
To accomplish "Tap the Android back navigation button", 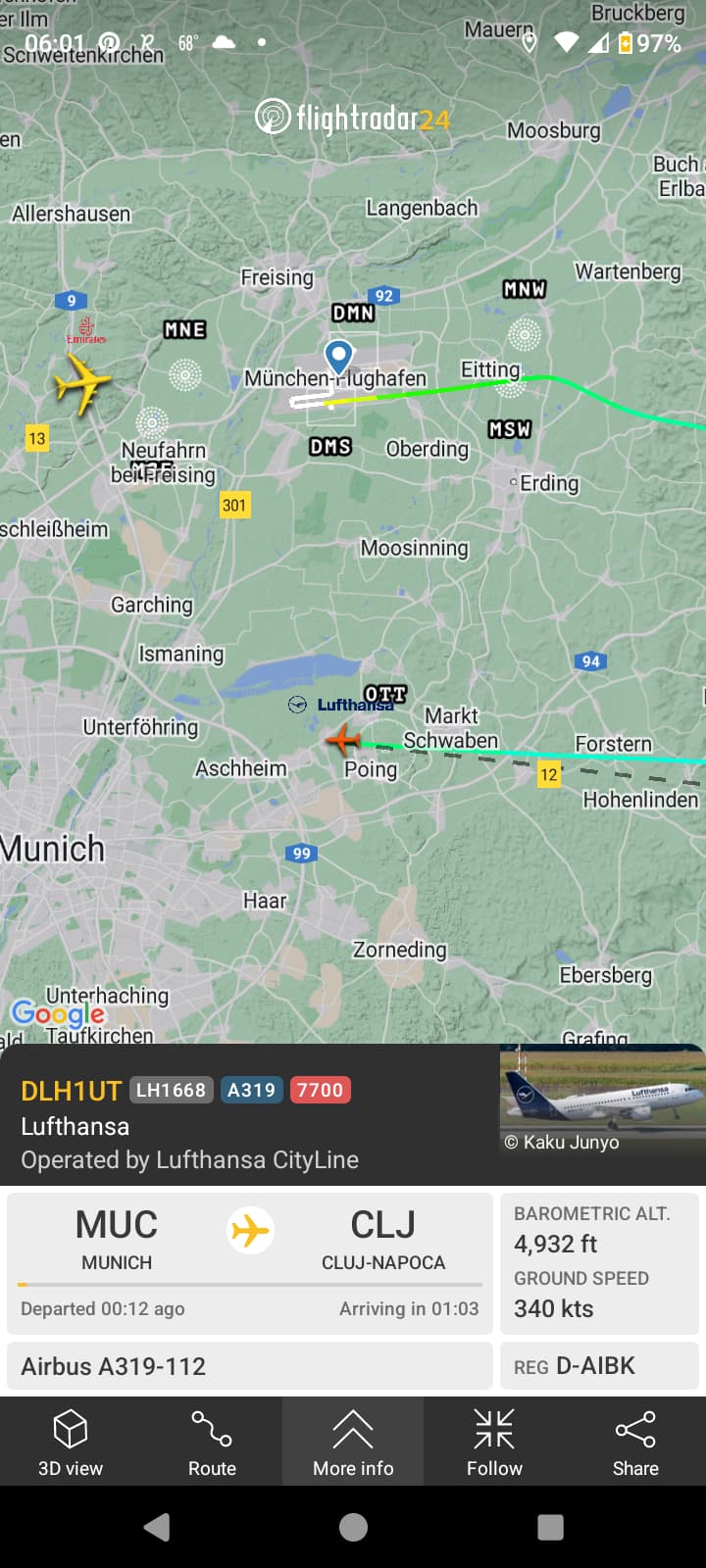I will (x=157, y=1527).
